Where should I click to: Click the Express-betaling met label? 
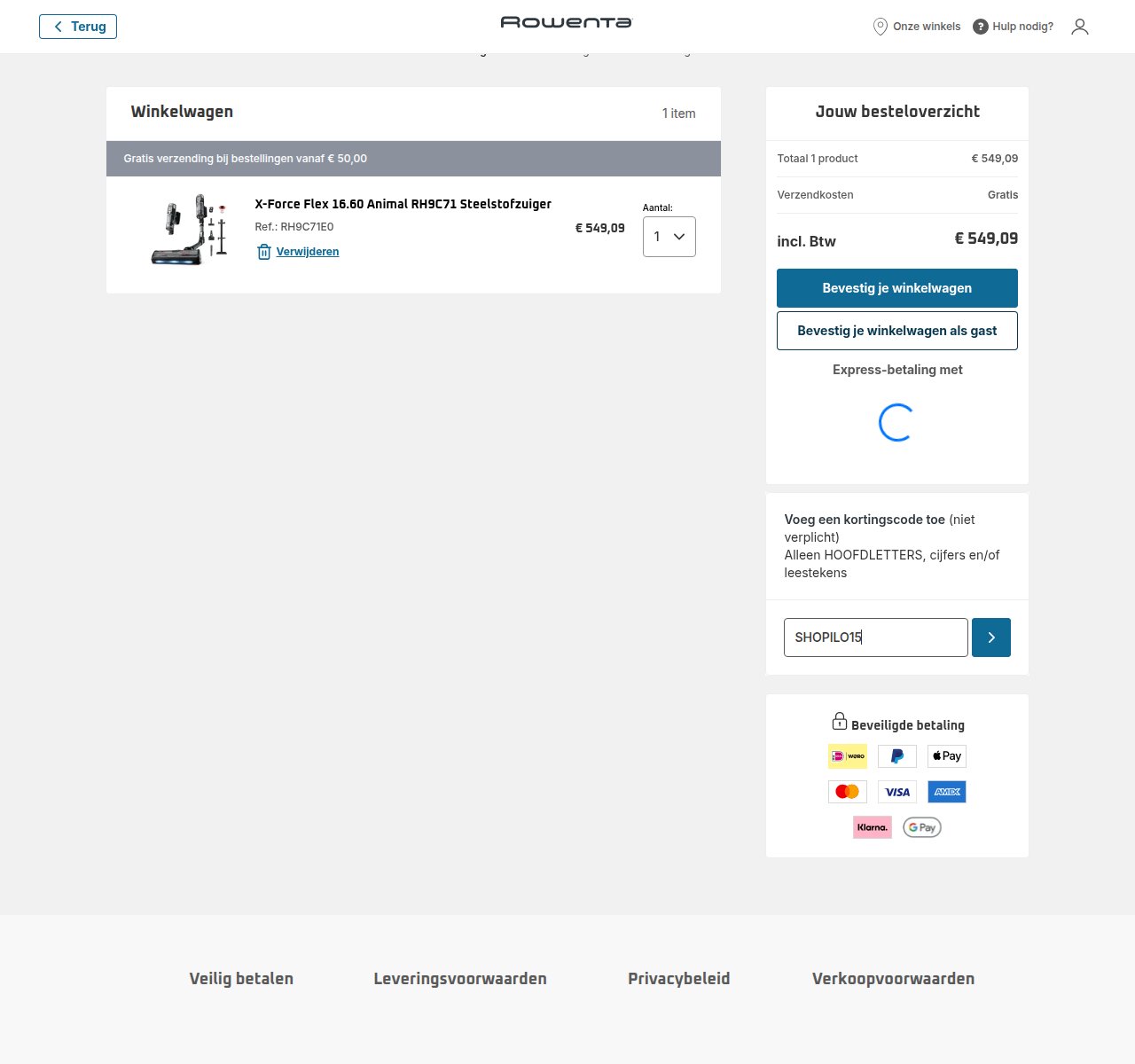point(897,370)
